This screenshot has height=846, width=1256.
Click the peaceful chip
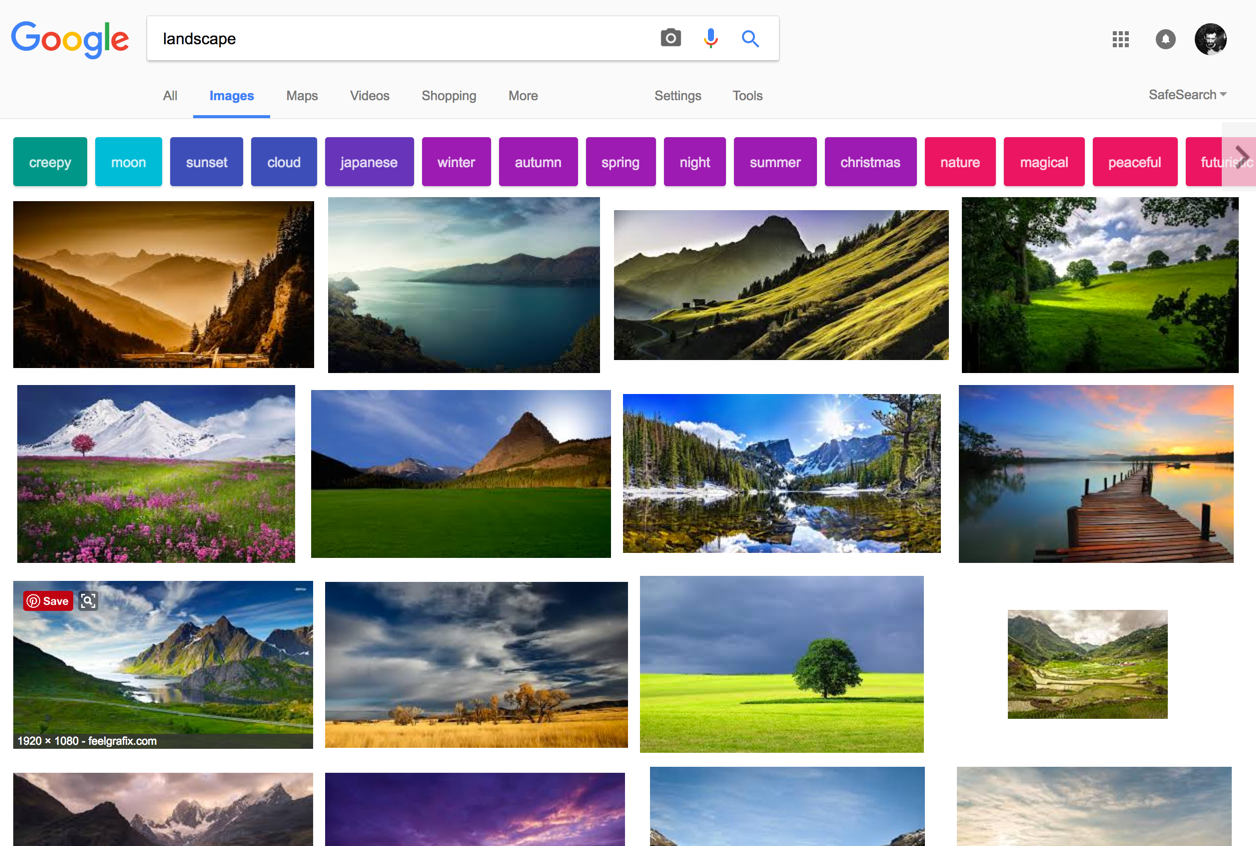(x=1135, y=162)
